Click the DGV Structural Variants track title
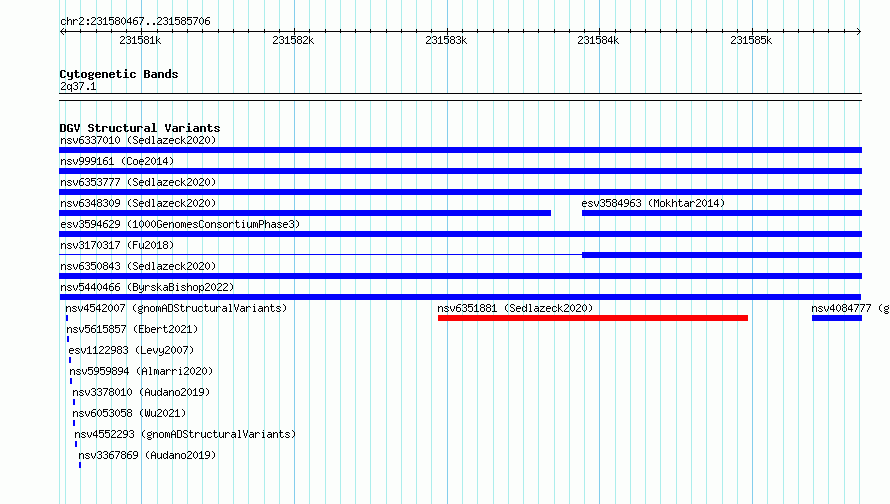 pyautogui.click(x=140, y=128)
